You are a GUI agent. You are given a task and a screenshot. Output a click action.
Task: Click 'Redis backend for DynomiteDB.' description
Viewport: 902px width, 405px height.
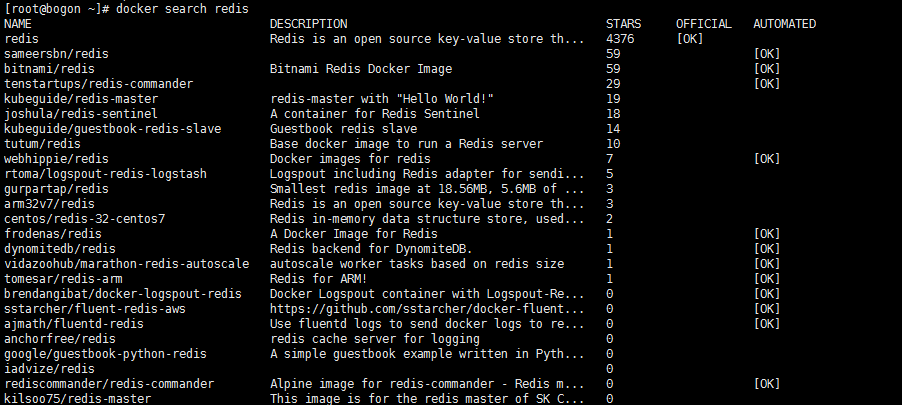click(x=371, y=248)
